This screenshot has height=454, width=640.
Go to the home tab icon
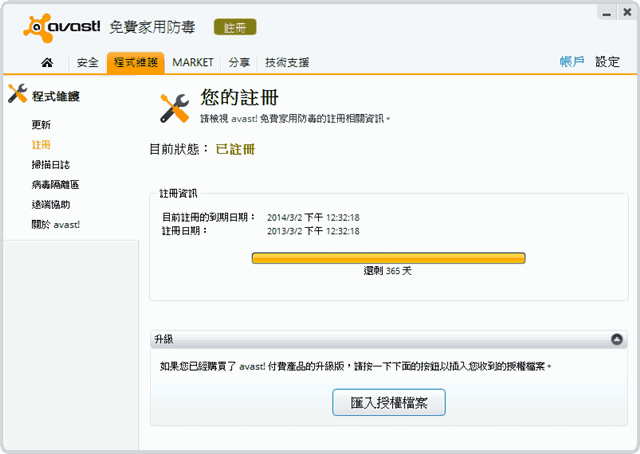coord(47,62)
